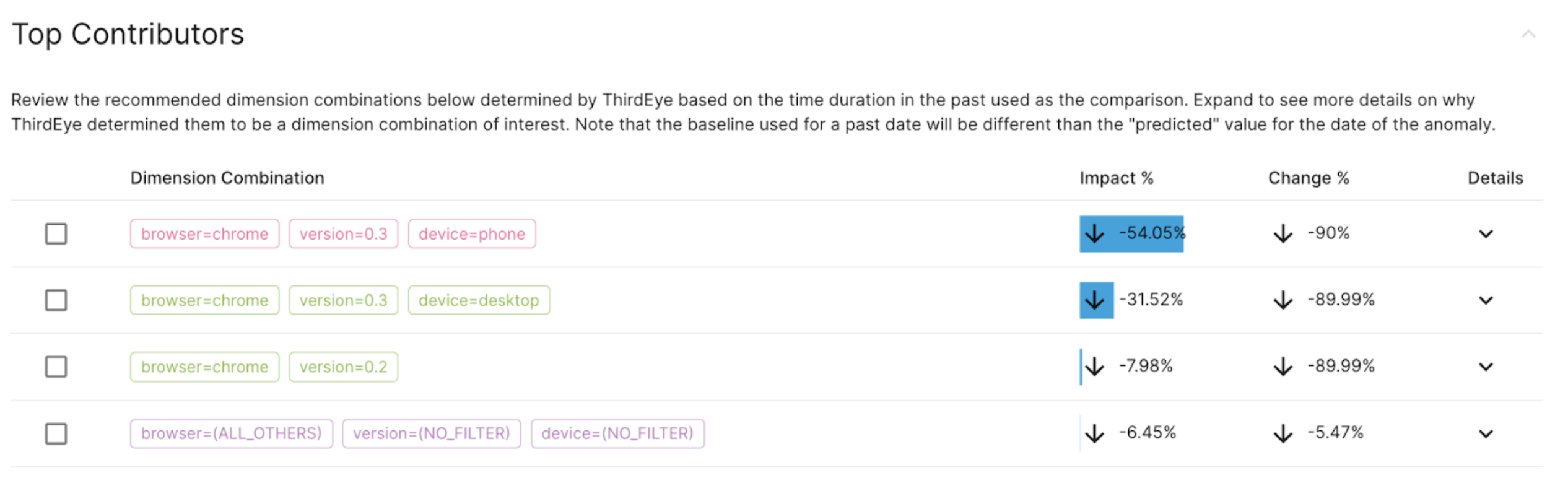Check the chrome 0.3 phone row checkbox

pos(56,233)
